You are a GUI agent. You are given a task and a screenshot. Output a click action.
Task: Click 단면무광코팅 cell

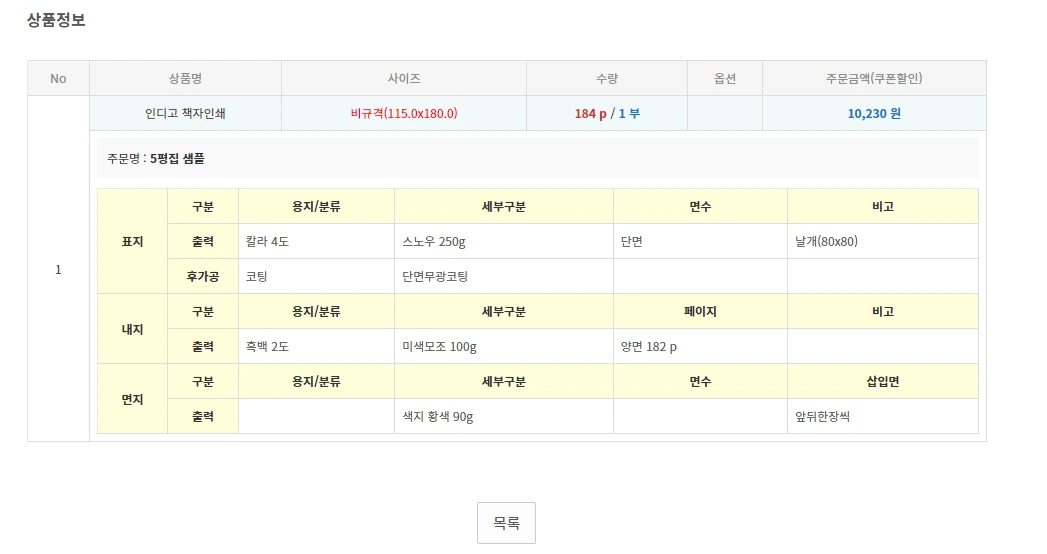504,276
